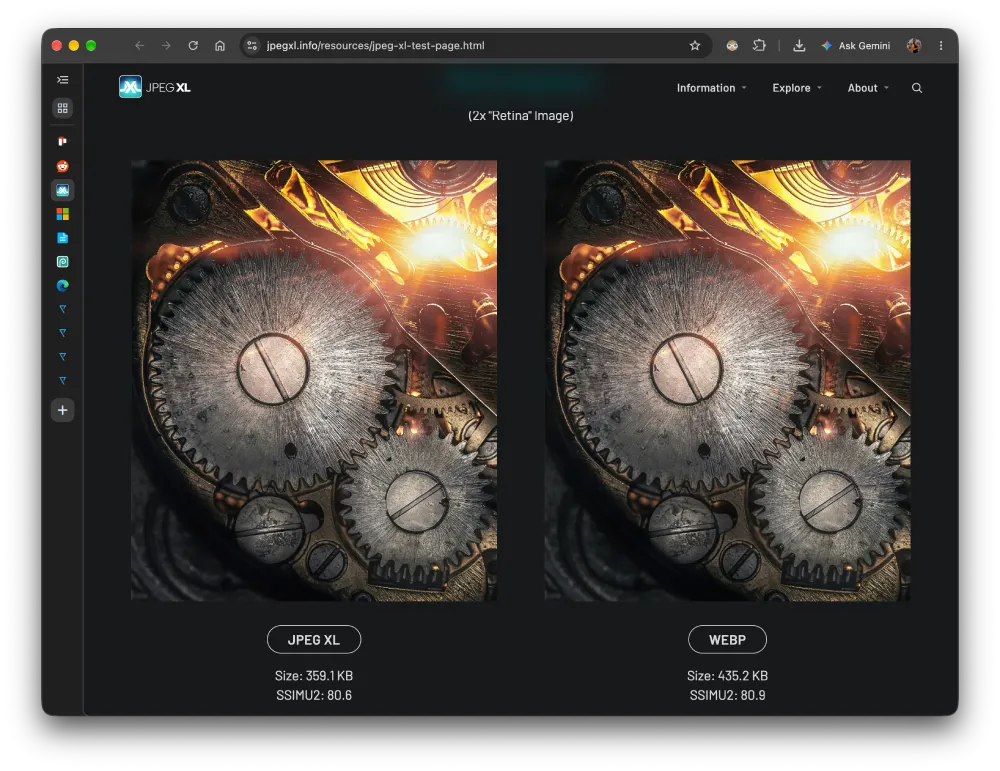Select the text "Size: 435.2 KB"
The image size is (1000, 771).
[x=727, y=675]
